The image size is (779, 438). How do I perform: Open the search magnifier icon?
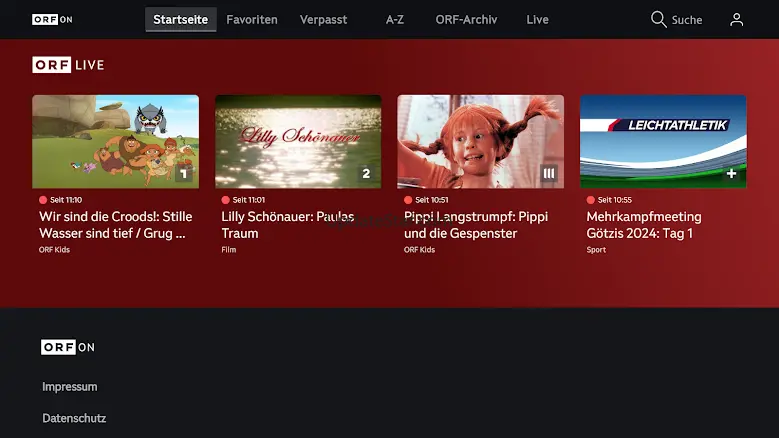pyautogui.click(x=658, y=19)
